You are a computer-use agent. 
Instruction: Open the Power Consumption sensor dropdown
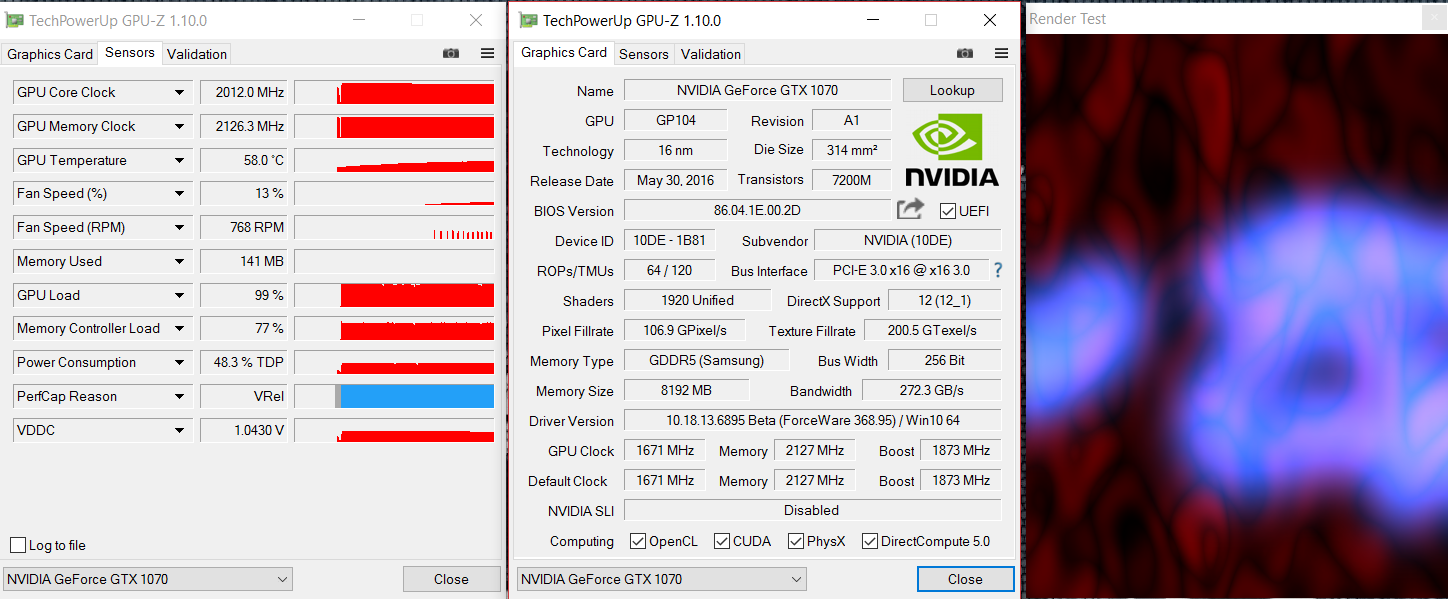tap(180, 362)
